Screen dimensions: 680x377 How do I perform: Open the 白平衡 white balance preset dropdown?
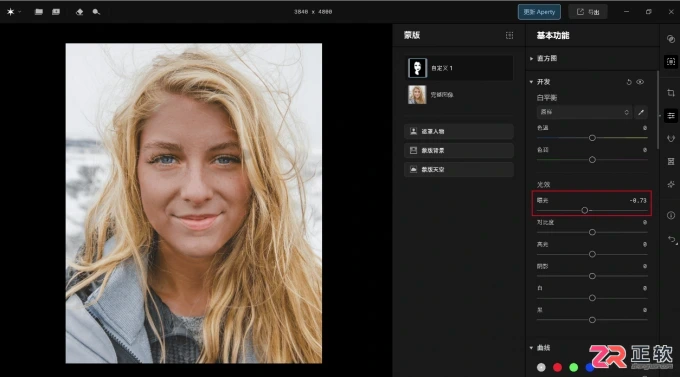pyautogui.click(x=584, y=112)
